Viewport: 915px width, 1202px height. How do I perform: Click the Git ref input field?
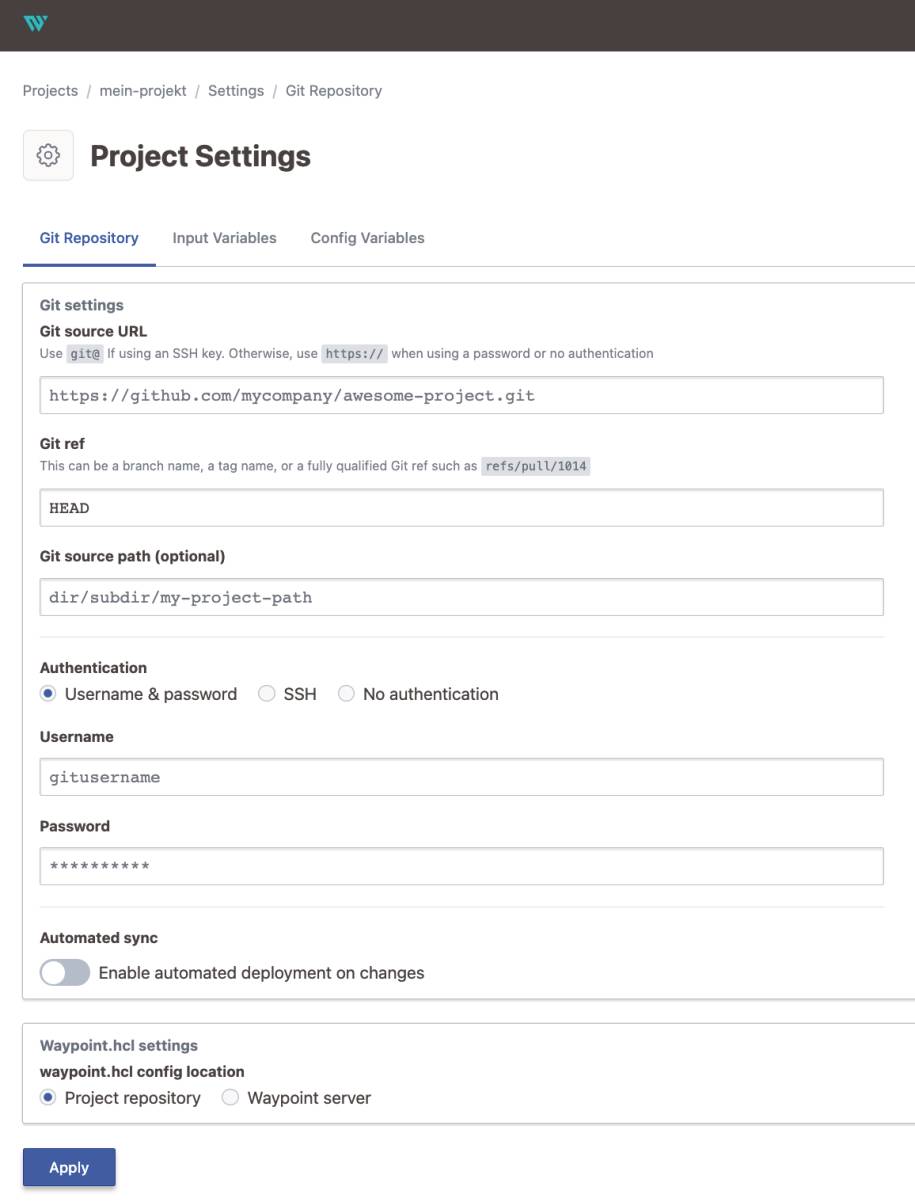[461, 508]
